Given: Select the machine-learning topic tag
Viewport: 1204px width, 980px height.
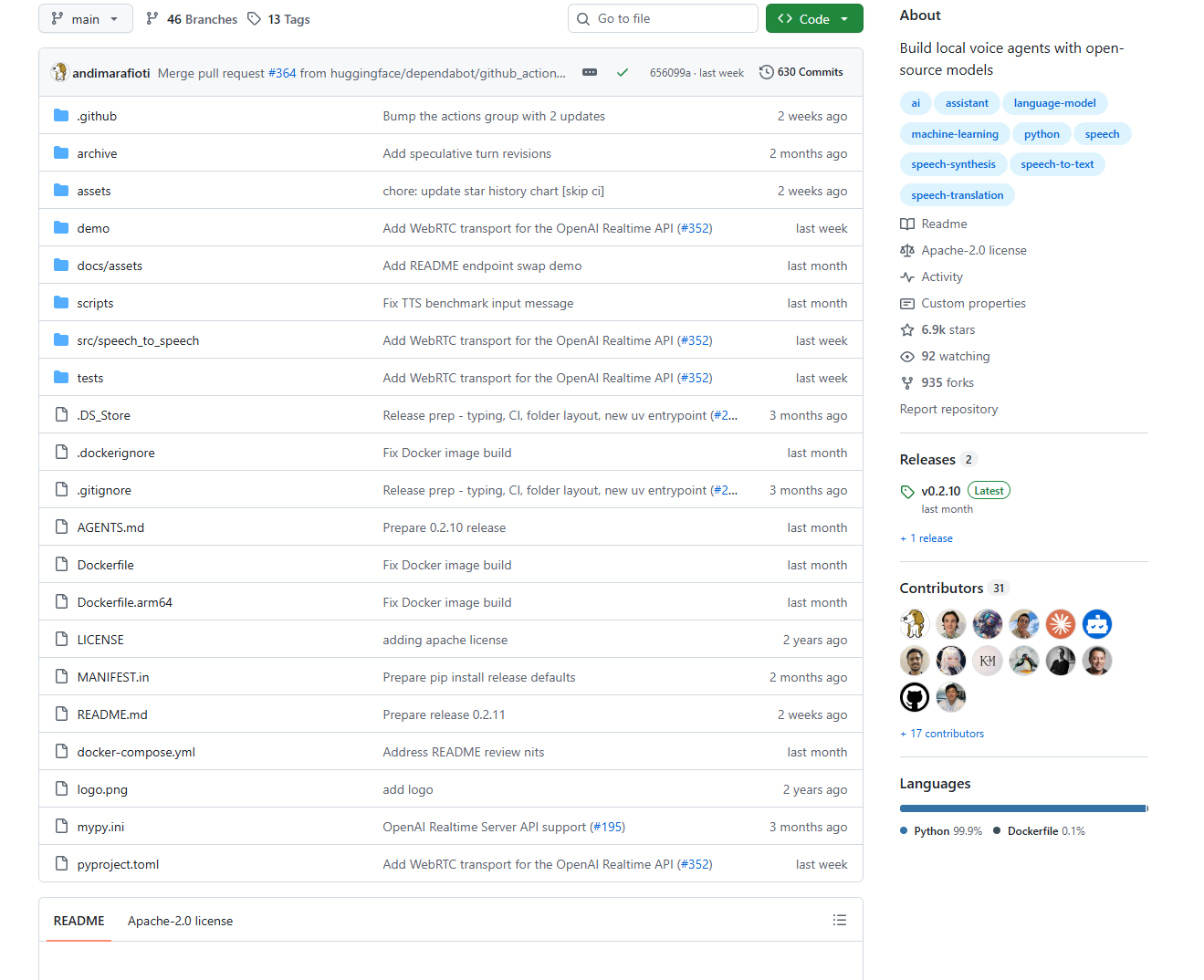Looking at the screenshot, I should (955, 134).
